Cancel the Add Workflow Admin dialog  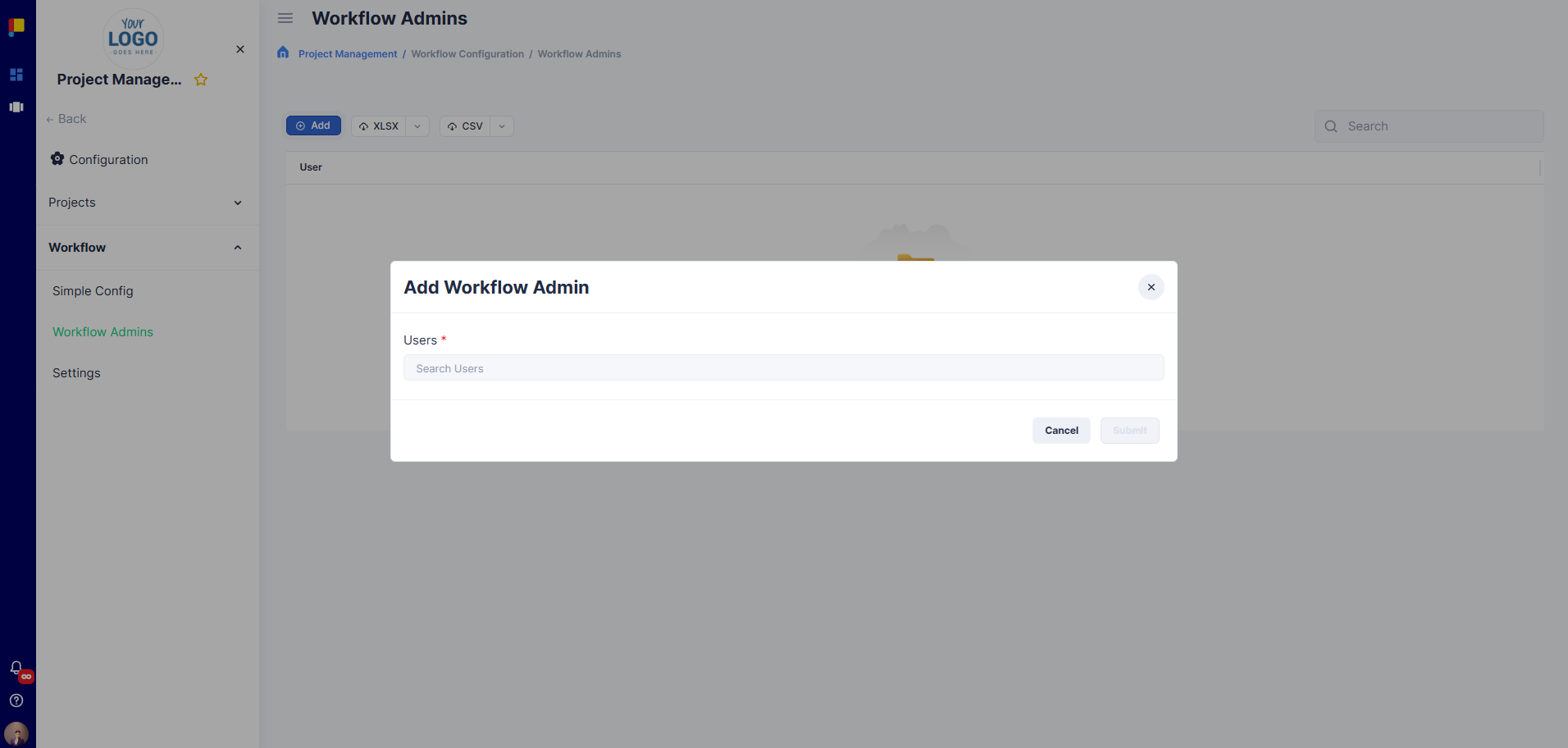click(1060, 430)
